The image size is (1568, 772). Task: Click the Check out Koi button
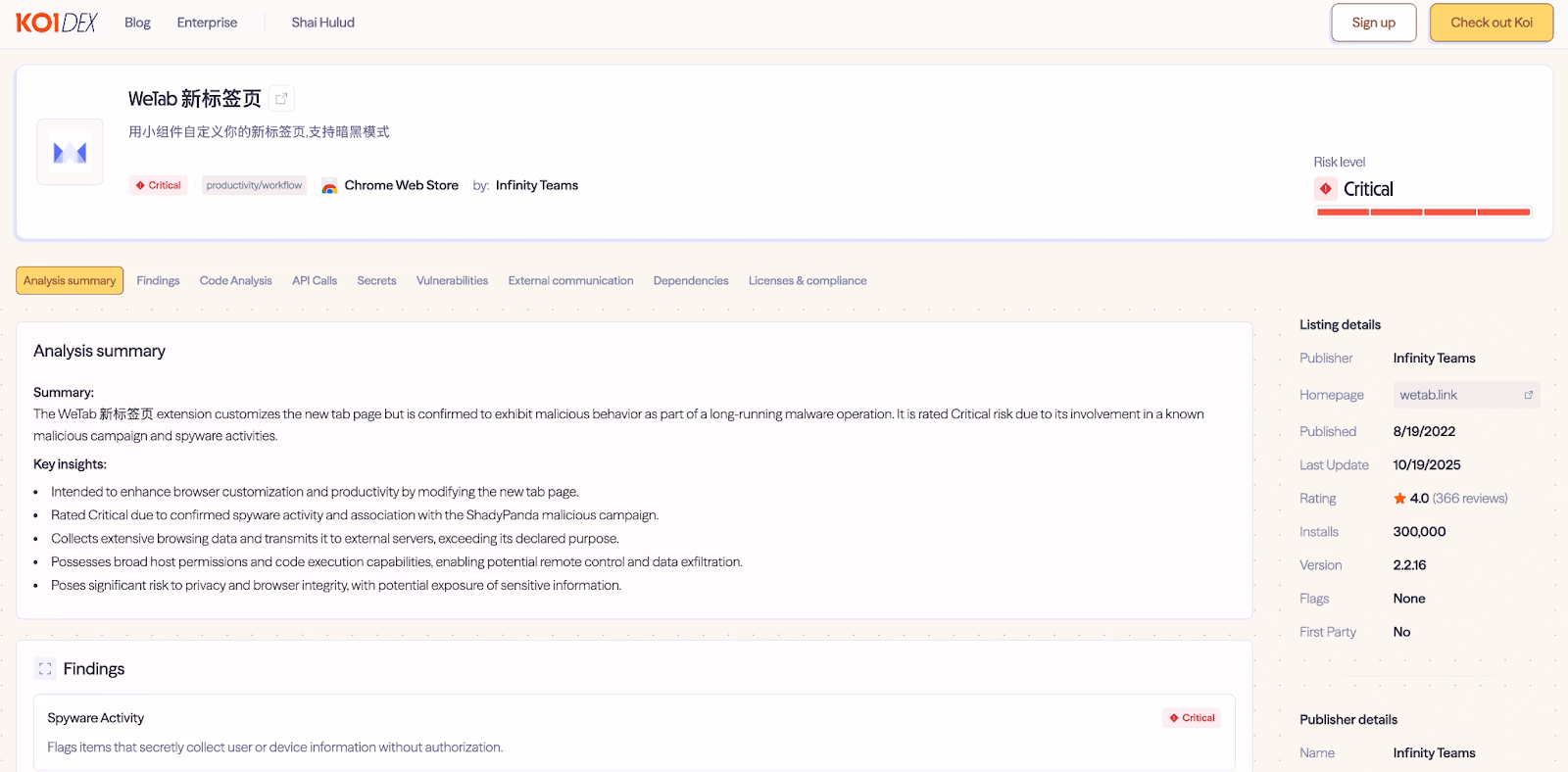point(1491,23)
